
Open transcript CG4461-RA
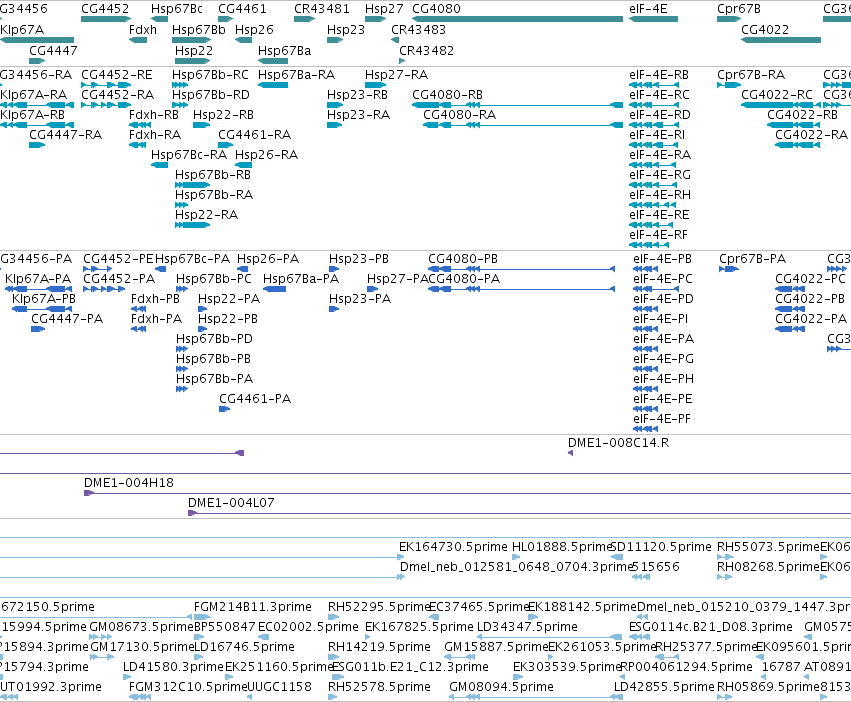(255, 135)
